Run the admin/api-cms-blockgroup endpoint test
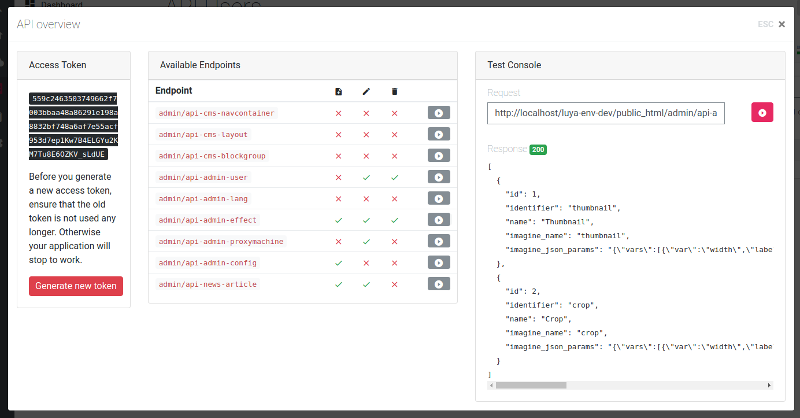The width and height of the screenshot is (800, 418). click(x=439, y=156)
